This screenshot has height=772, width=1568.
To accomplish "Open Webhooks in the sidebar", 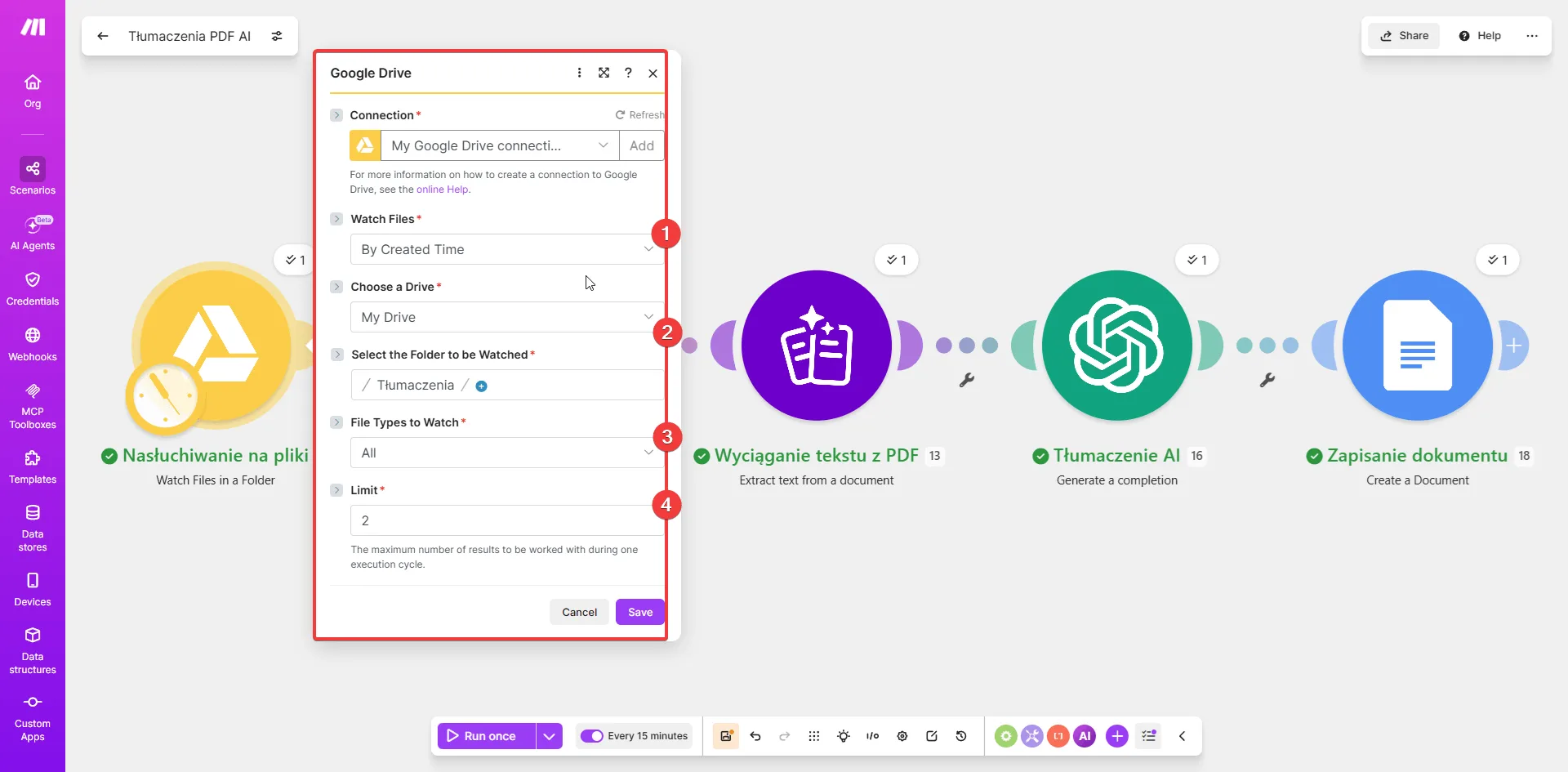I will (33, 345).
